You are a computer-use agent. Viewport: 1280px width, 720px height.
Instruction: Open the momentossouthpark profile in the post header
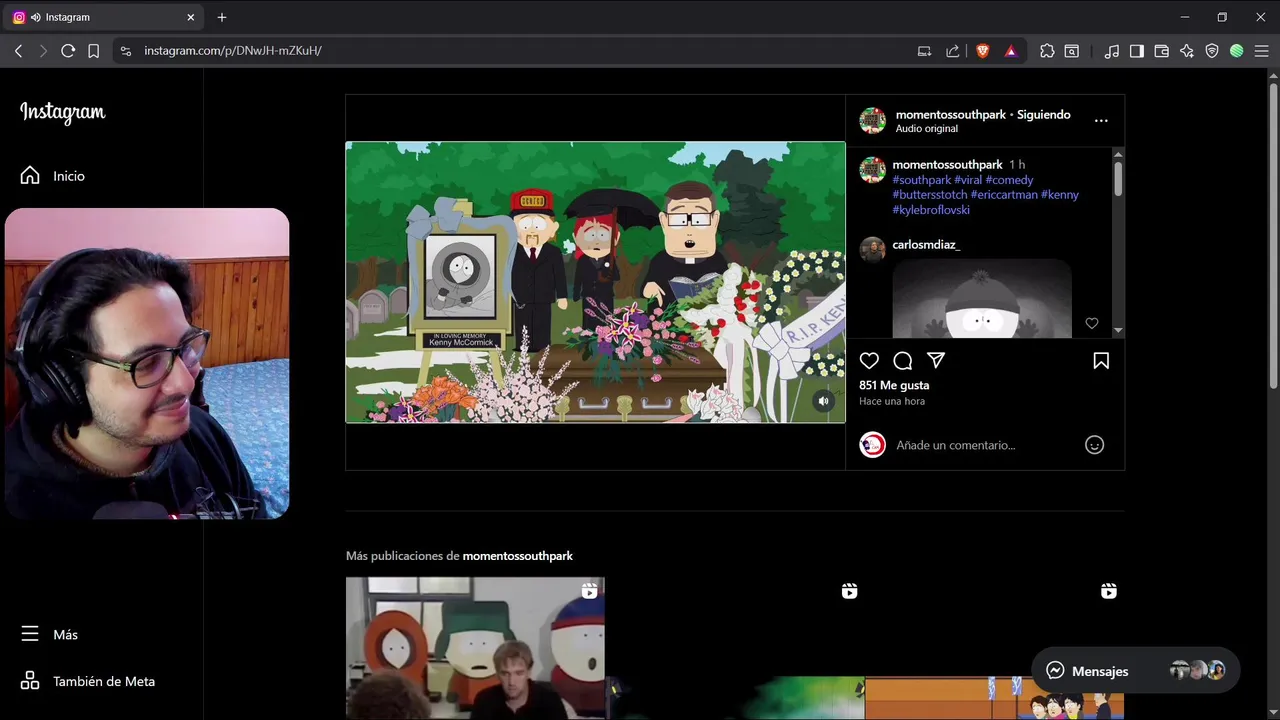(950, 114)
